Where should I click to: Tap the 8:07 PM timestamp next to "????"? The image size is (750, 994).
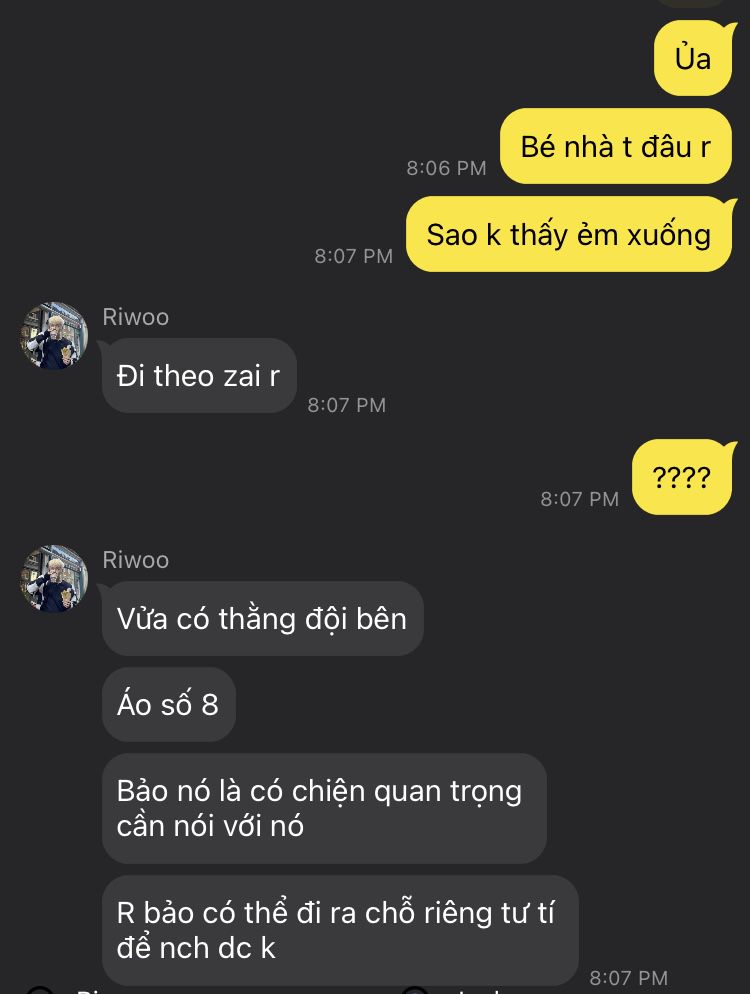click(x=579, y=499)
